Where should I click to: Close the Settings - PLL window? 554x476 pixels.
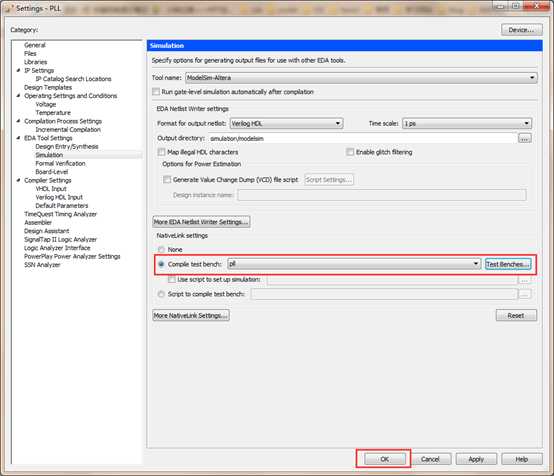(537, 6)
